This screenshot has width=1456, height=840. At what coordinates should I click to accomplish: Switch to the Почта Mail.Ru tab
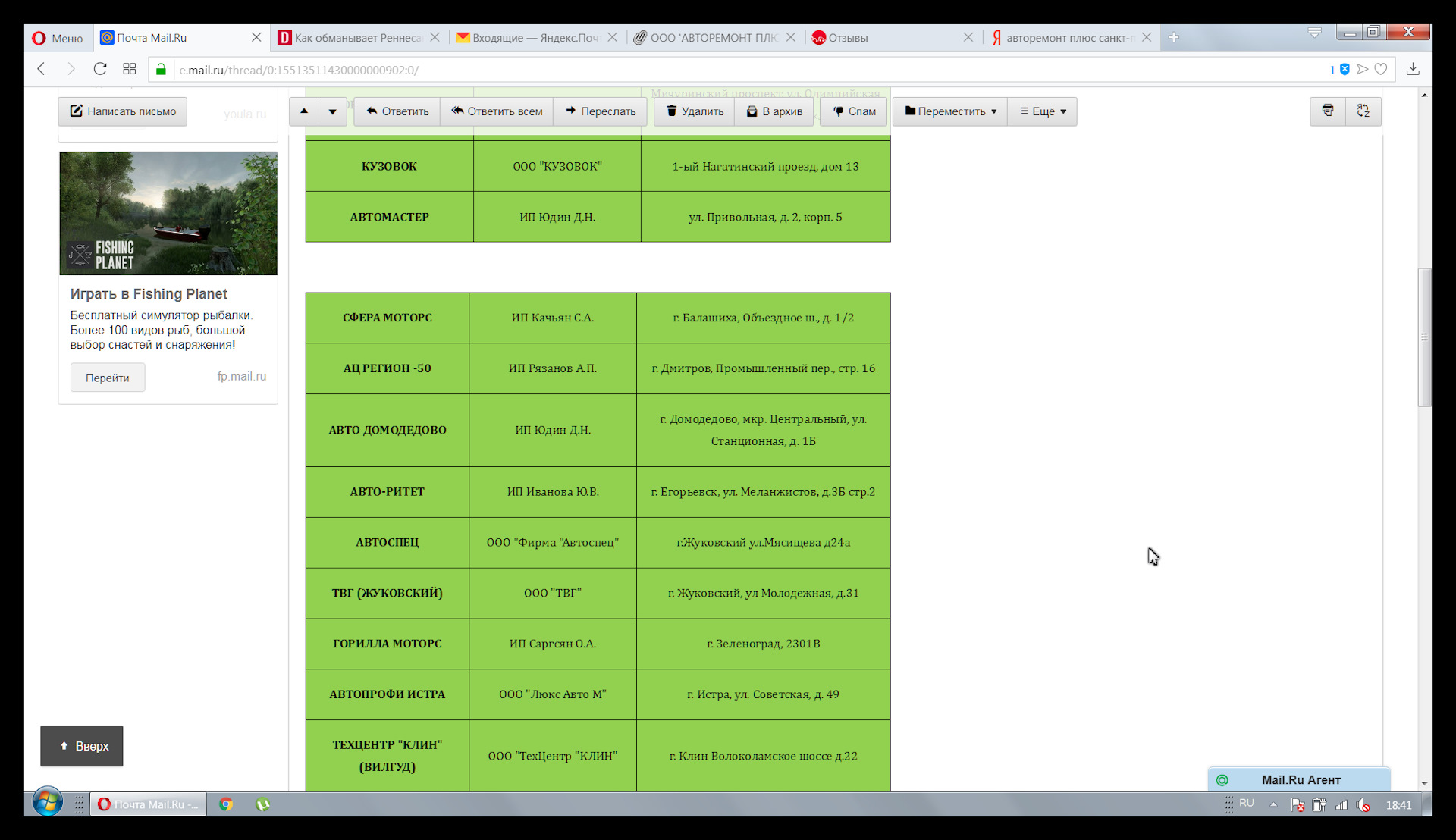(x=180, y=38)
